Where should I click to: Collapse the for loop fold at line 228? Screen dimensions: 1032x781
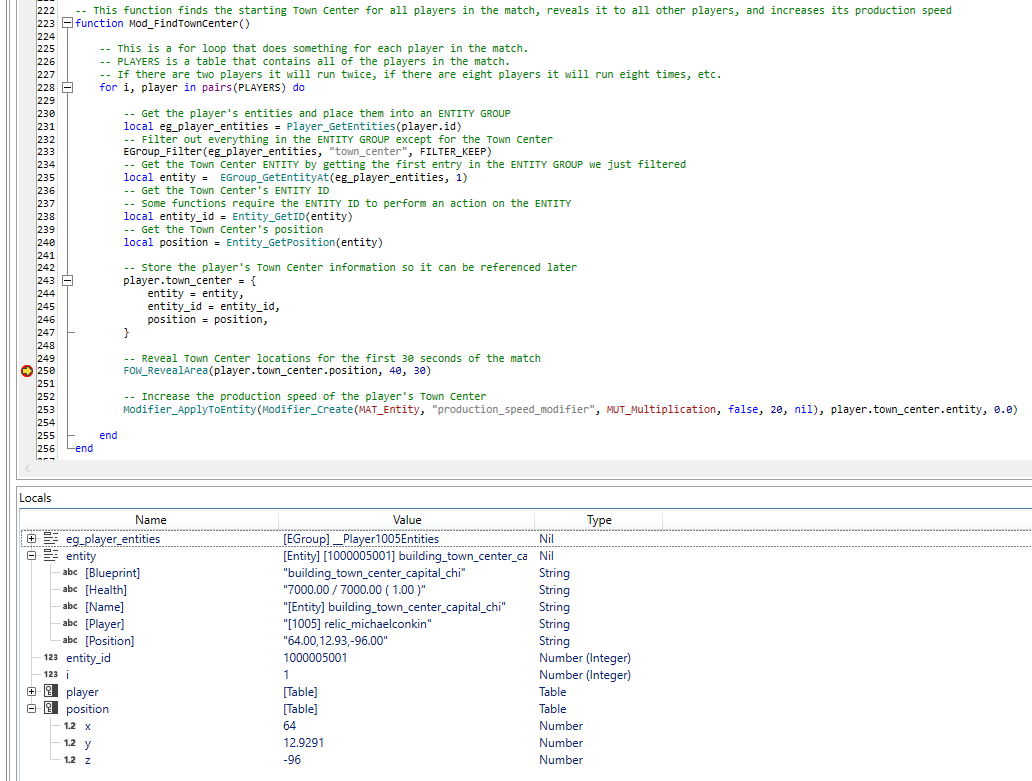pos(67,88)
